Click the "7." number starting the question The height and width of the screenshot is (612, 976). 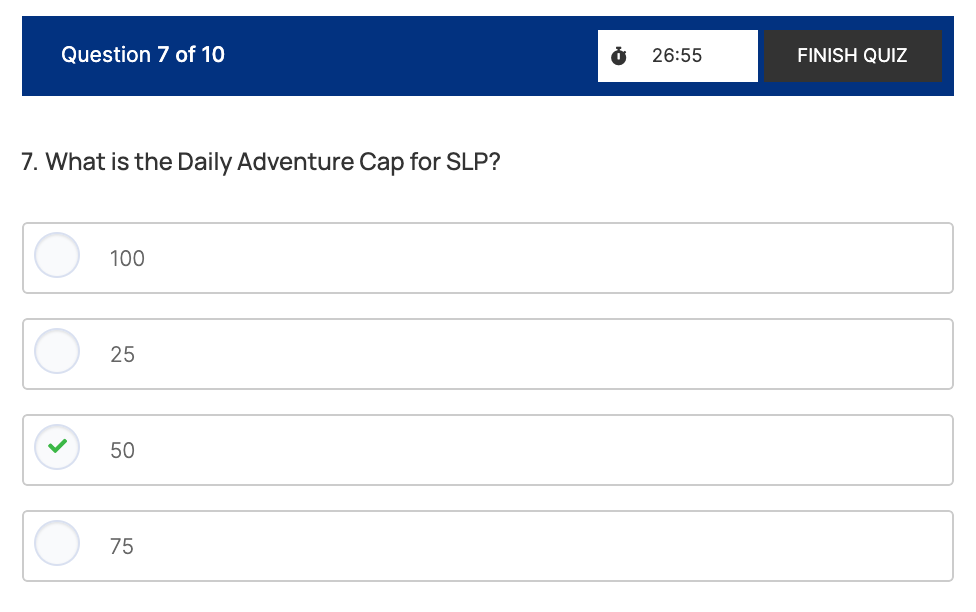(30, 162)
